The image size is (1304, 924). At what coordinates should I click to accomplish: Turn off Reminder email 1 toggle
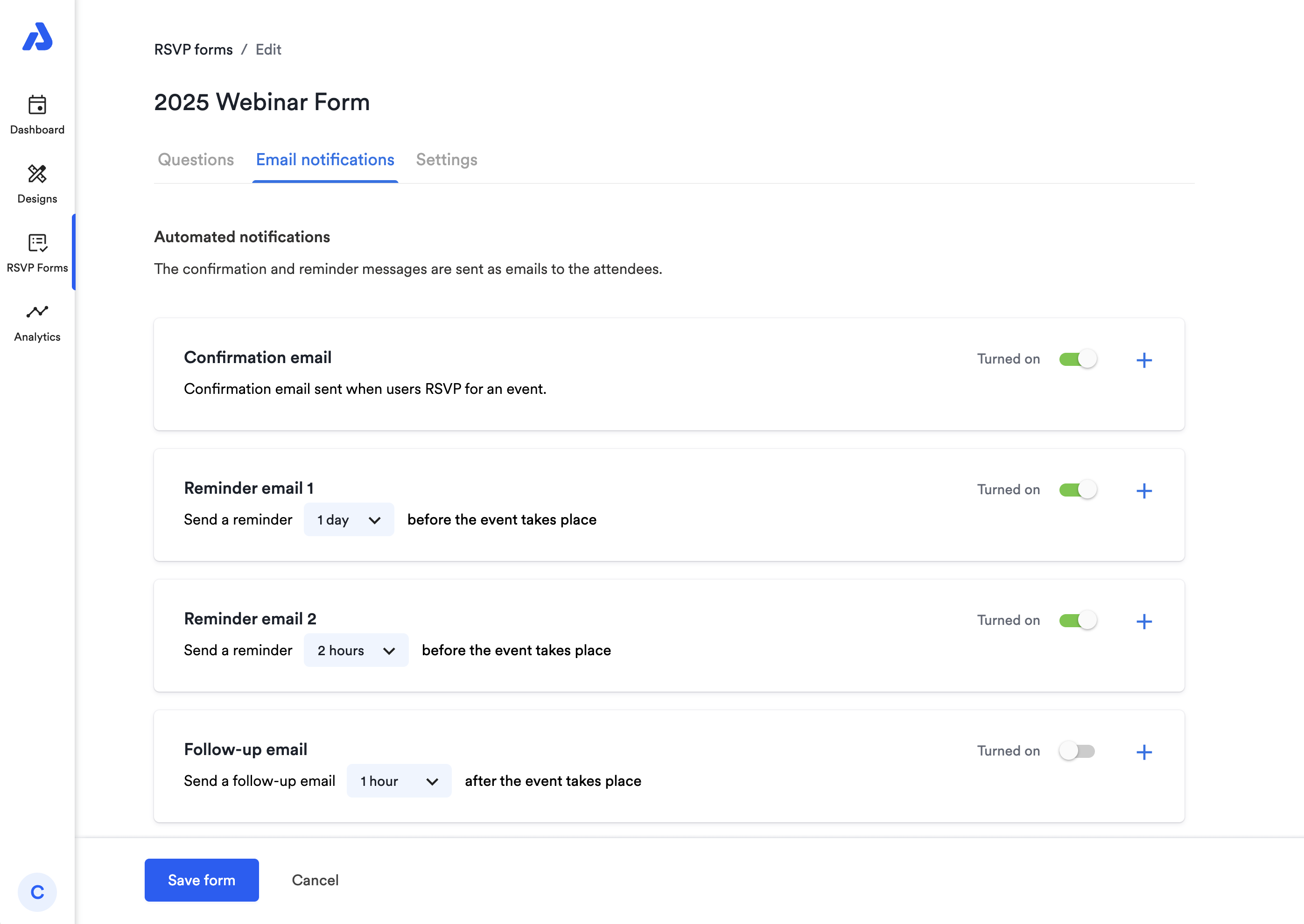coord(1077,490)
